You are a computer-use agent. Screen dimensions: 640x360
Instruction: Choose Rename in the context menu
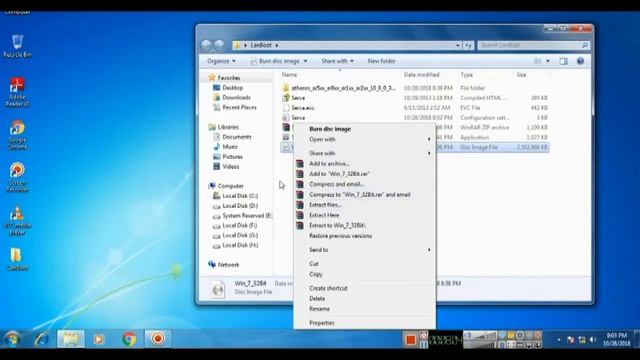click(364, 309)
